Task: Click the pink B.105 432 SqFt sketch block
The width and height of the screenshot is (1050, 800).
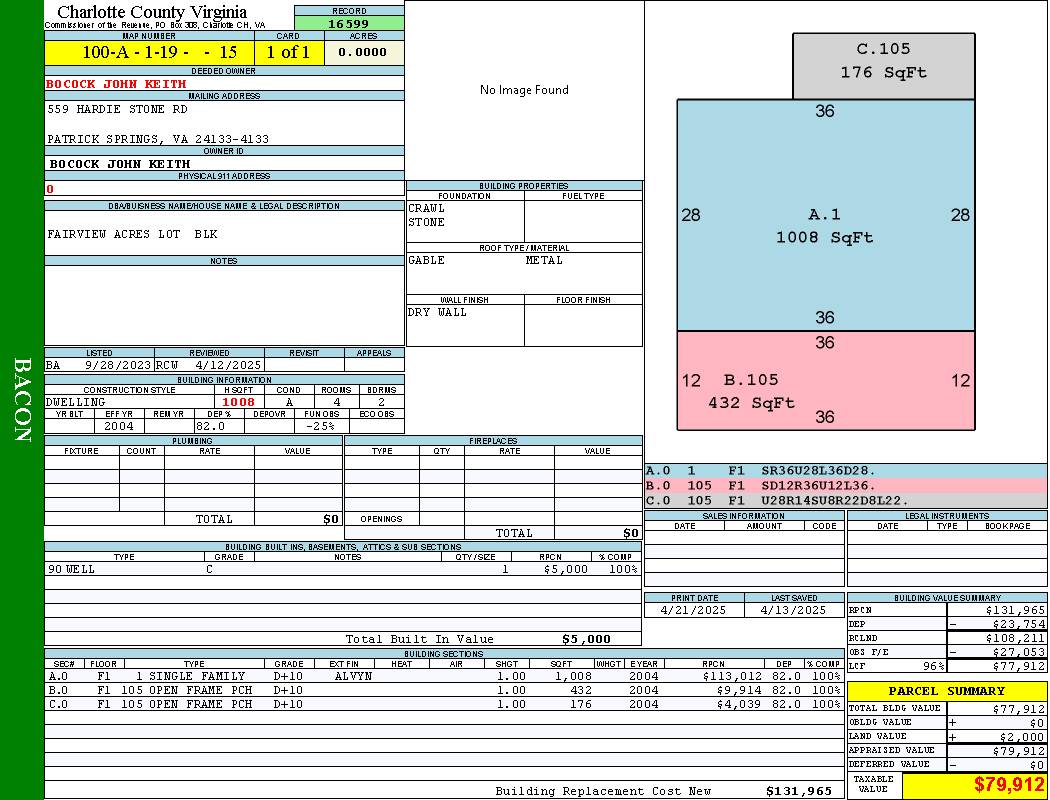Action: coord(825,380)
